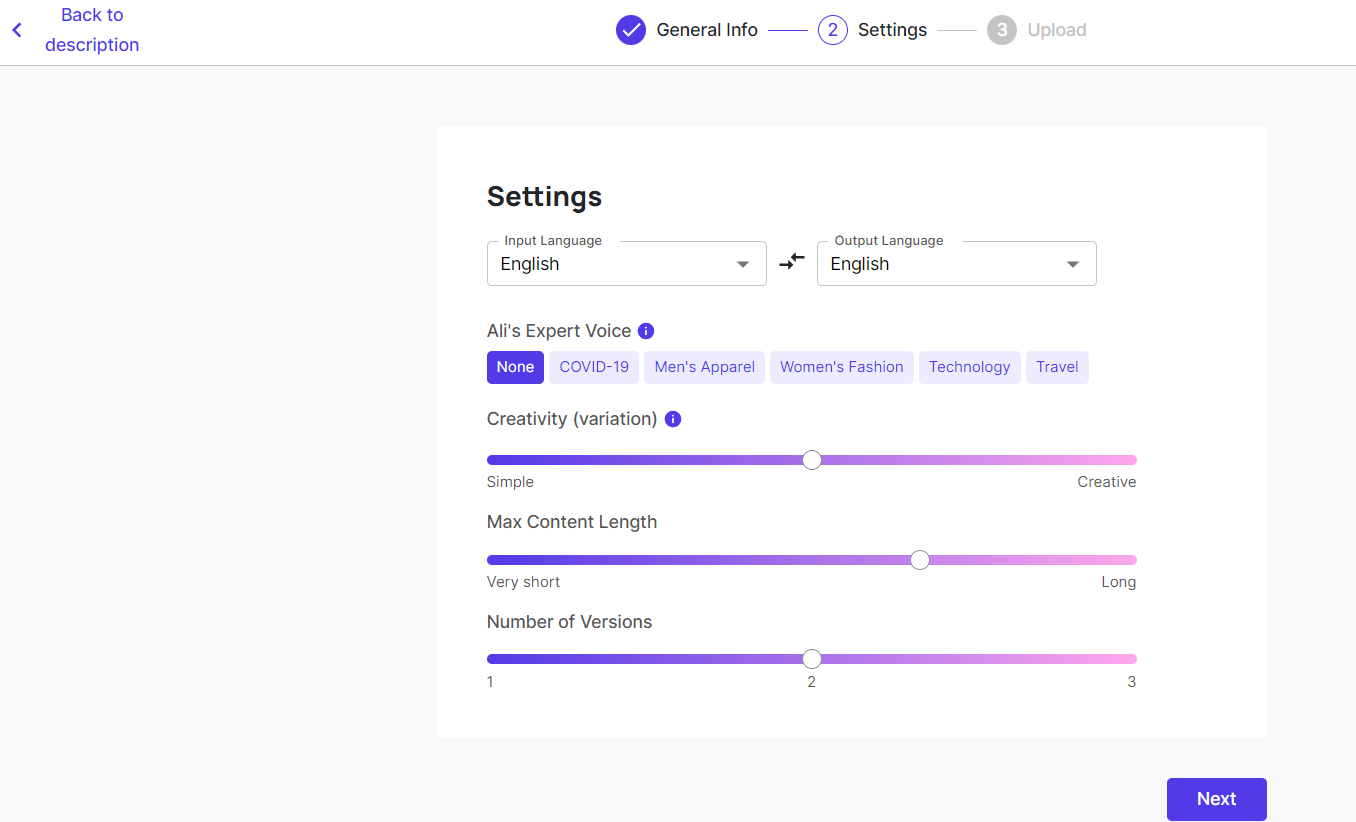Expand the Output Language dropdown
This screenshot has height=822, width=1356.
[956, 264]
